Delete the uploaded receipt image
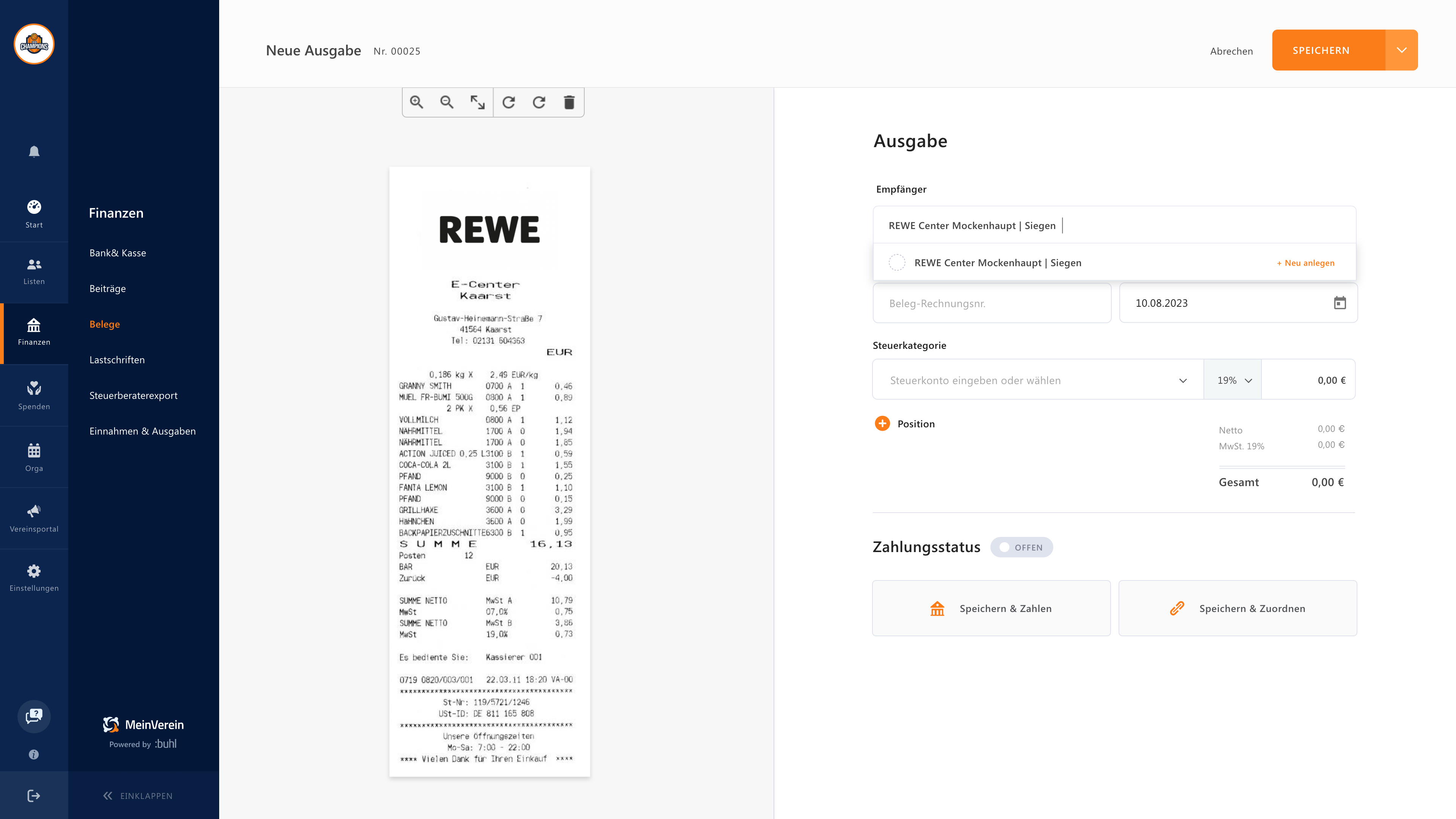Image resolution: width=1456 pixels, height=819 pixels. point(569,102)
